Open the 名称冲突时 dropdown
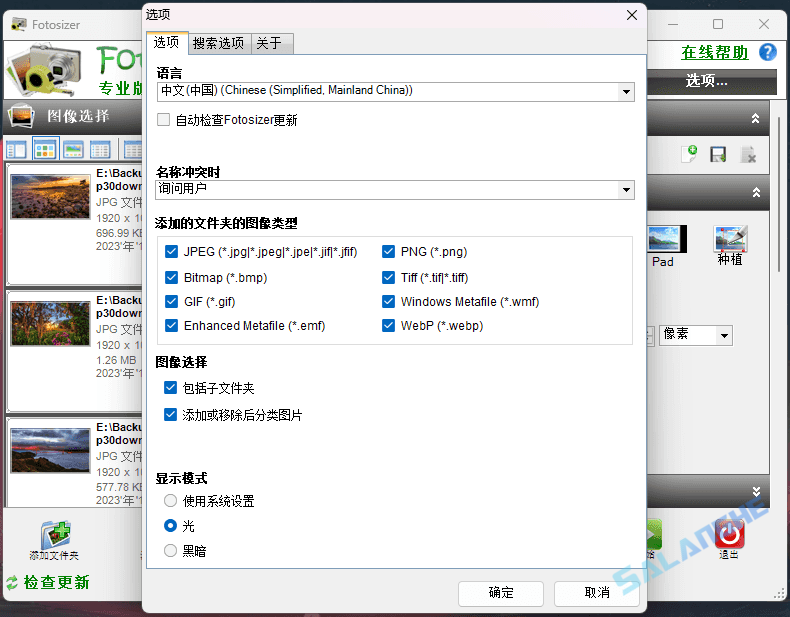 (395, 189)
